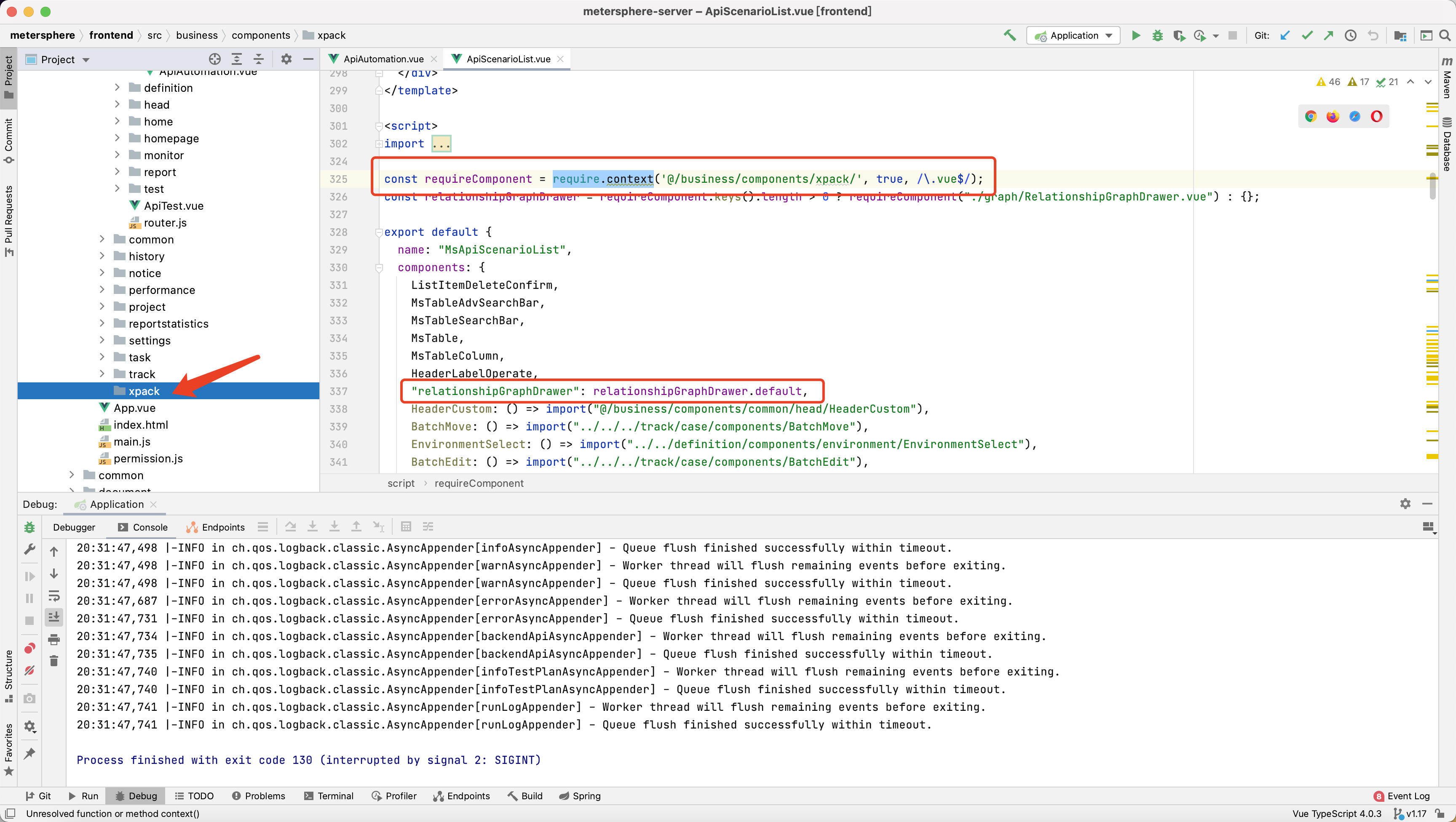The width and height of the screenshot is (1456, 822).
Task: Push commits using the green Git arrow
Action: click(1328, 35)
